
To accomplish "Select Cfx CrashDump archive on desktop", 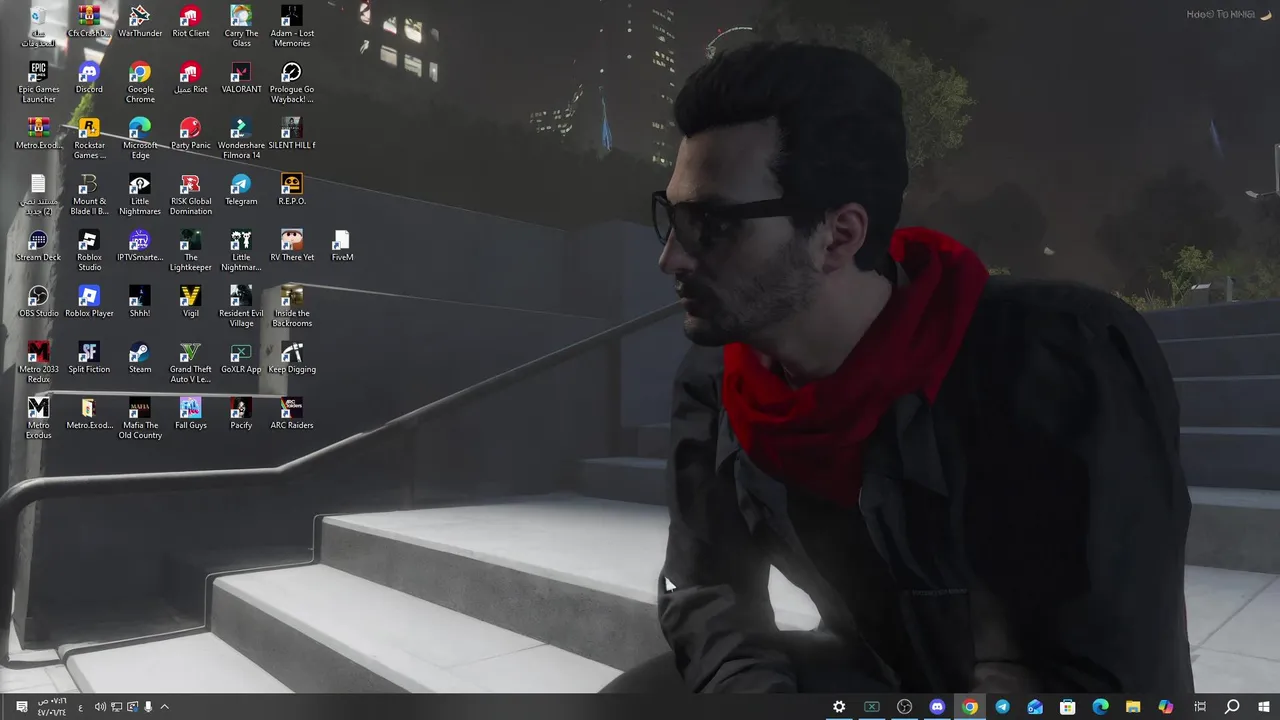I will (89, 22).
